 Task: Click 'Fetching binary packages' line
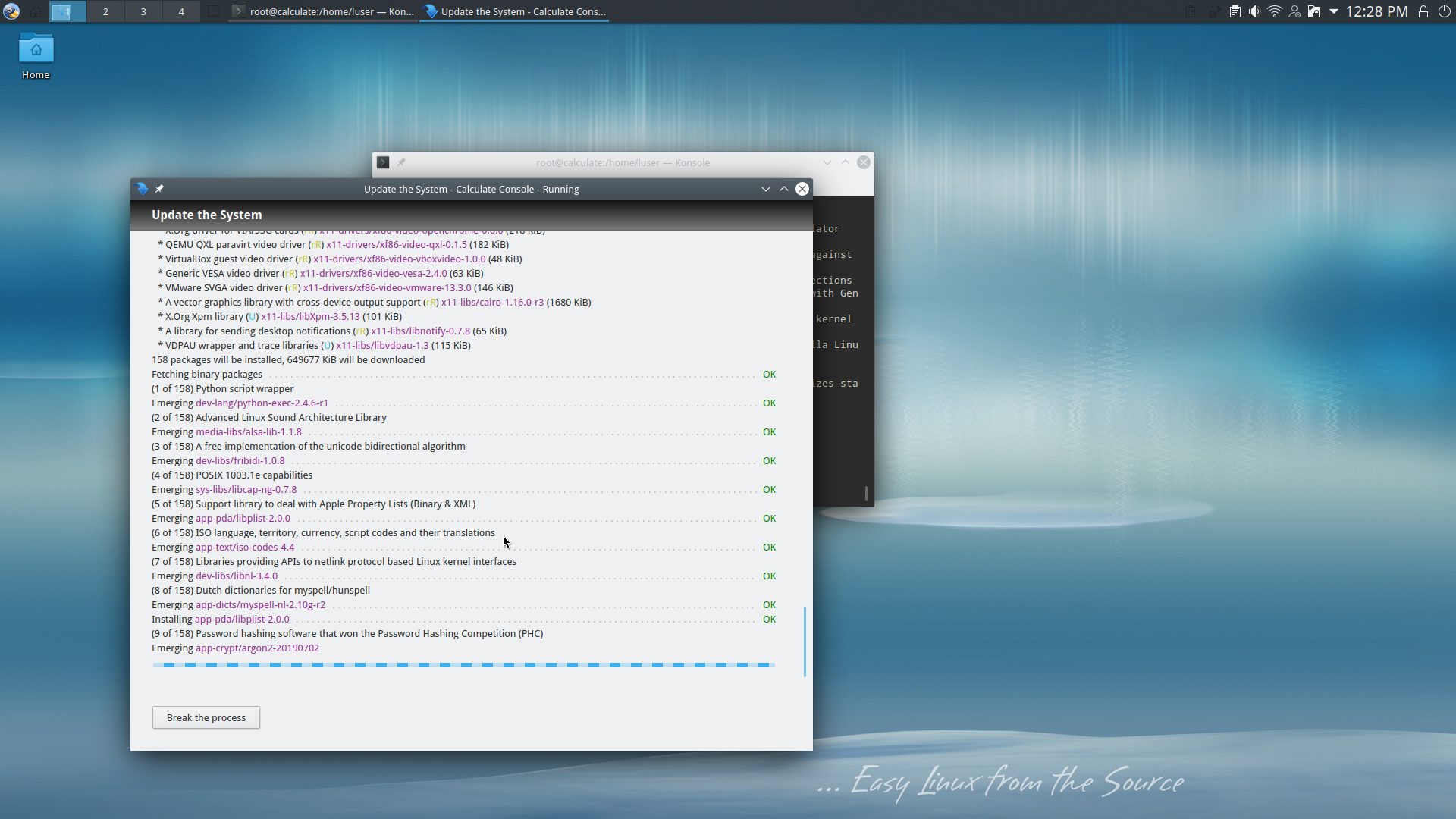tap(463, 374)
